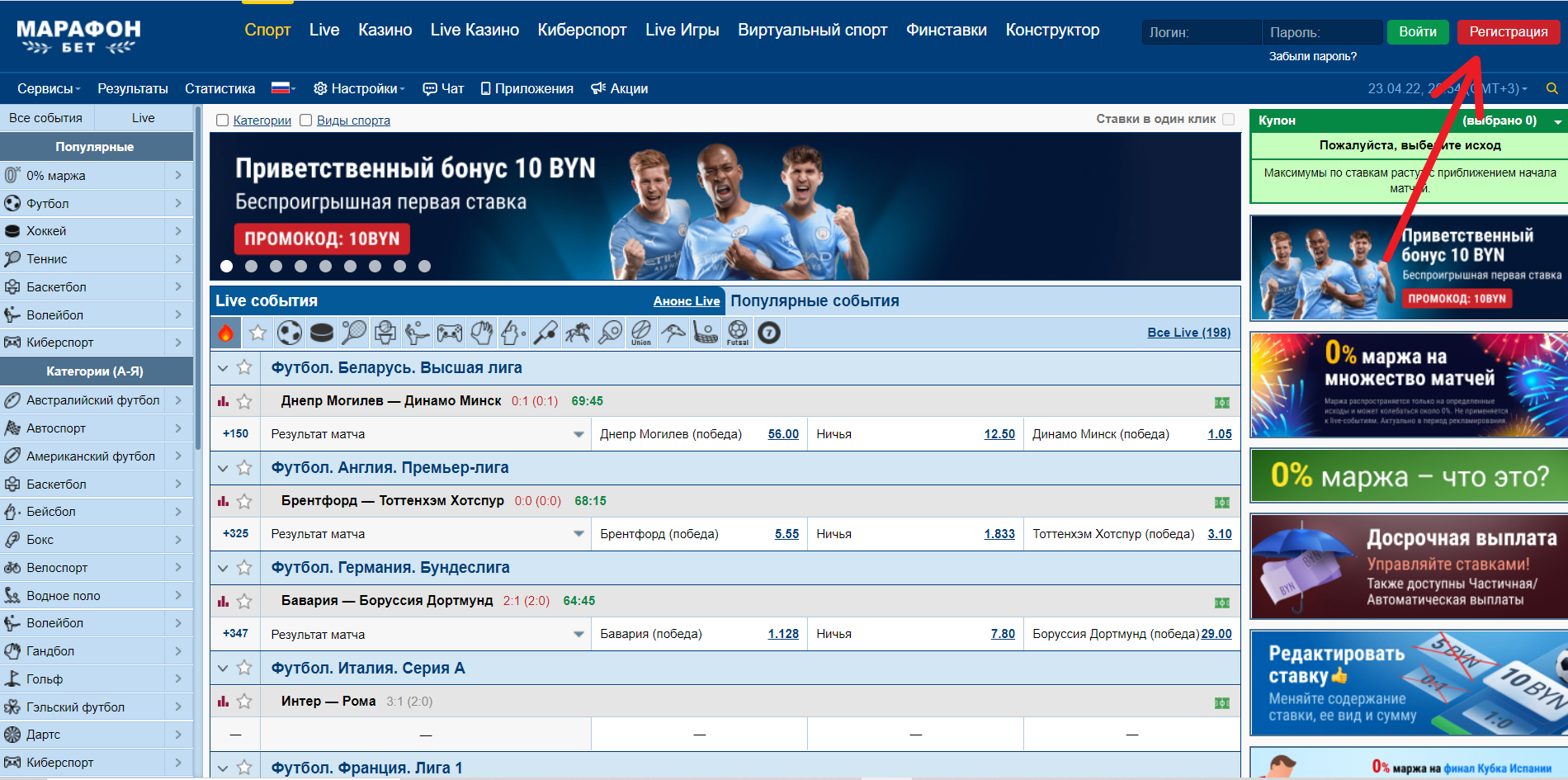The width and height of the screenshot is (1568, 780).
Task: Focus the Пароль input field
Action: (1322, 32)
